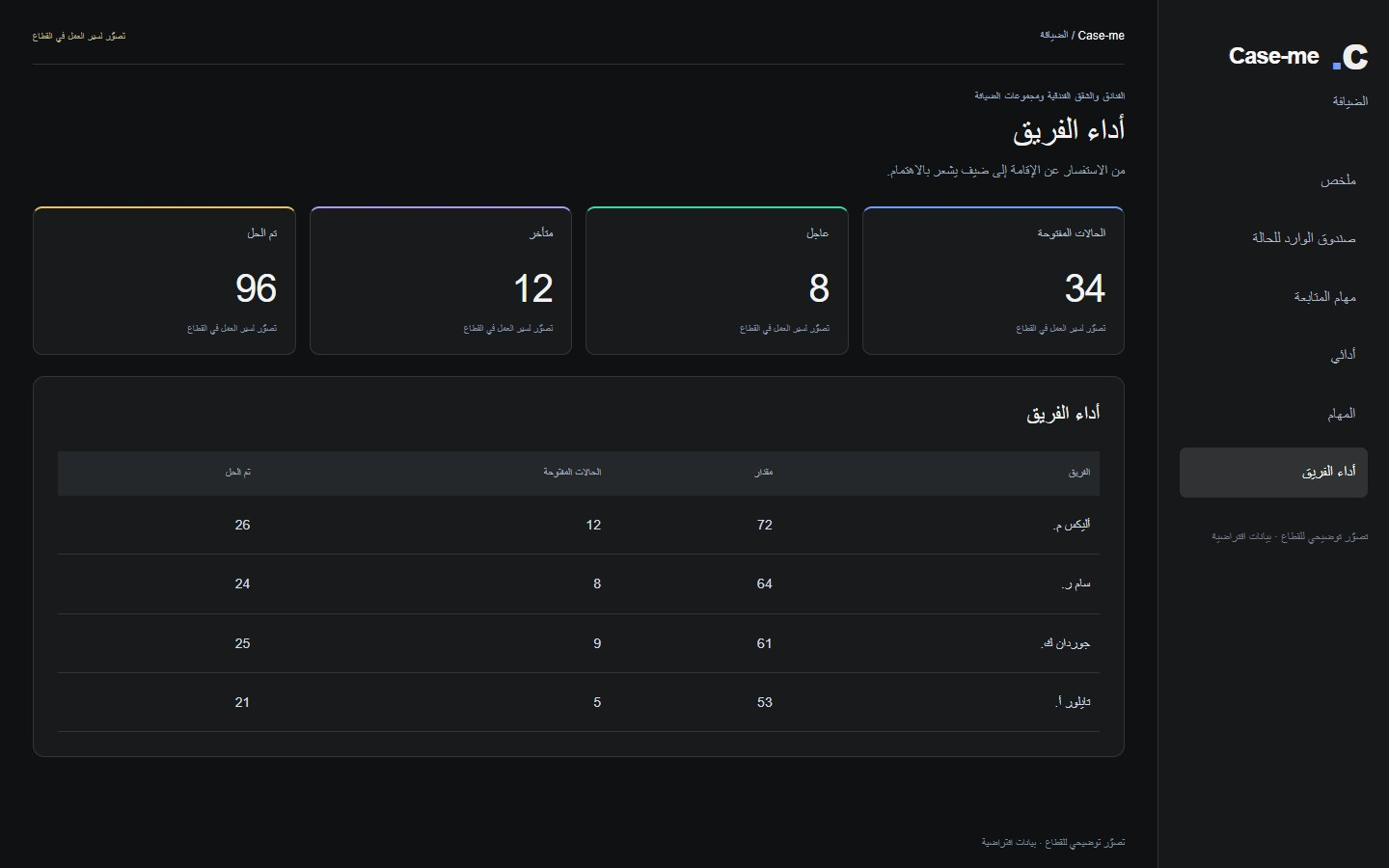
Task: Click the مقدار value 53
Action: pyautogui.click(x=765, y=703)
